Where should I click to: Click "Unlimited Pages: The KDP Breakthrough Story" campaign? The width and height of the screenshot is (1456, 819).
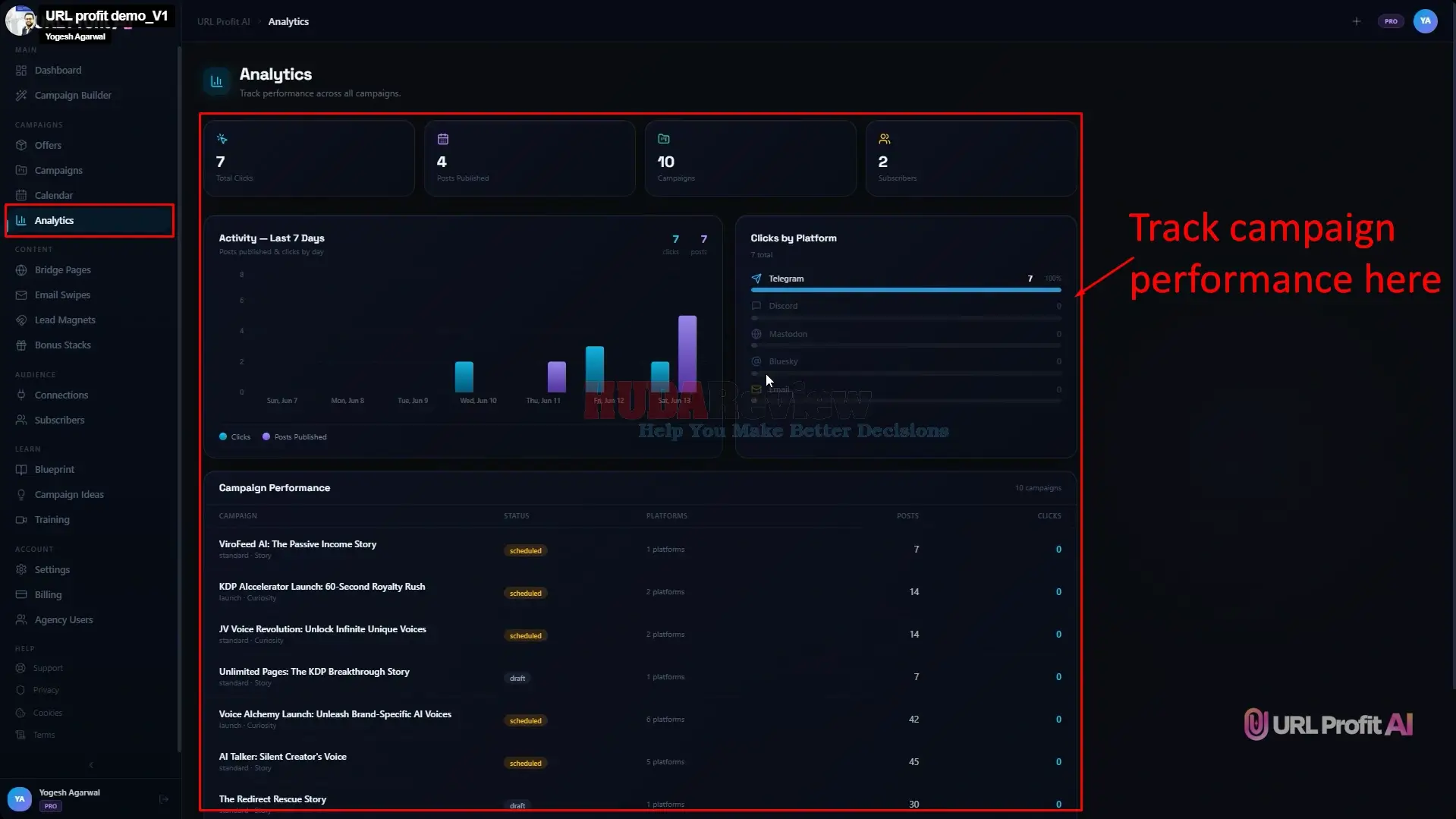tap(314, 672)
